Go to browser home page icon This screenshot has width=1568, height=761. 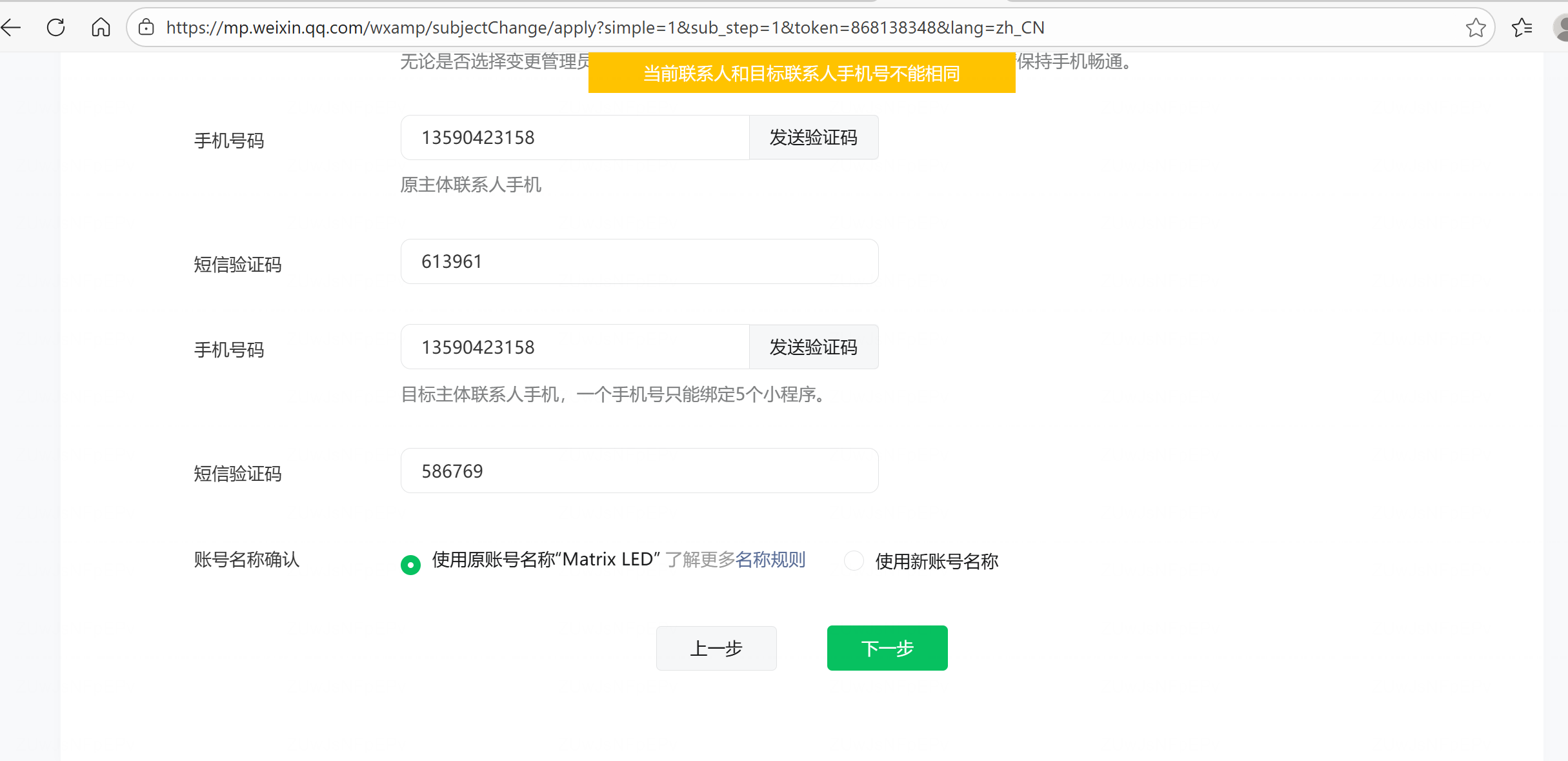coord(101,27)
